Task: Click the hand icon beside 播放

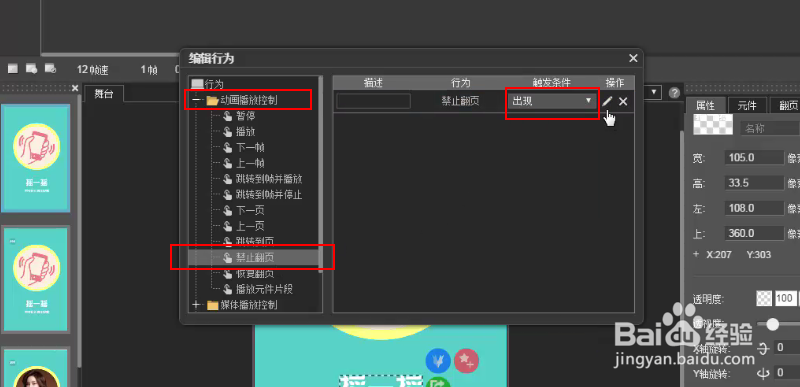Action: click(x=228, y=132)
